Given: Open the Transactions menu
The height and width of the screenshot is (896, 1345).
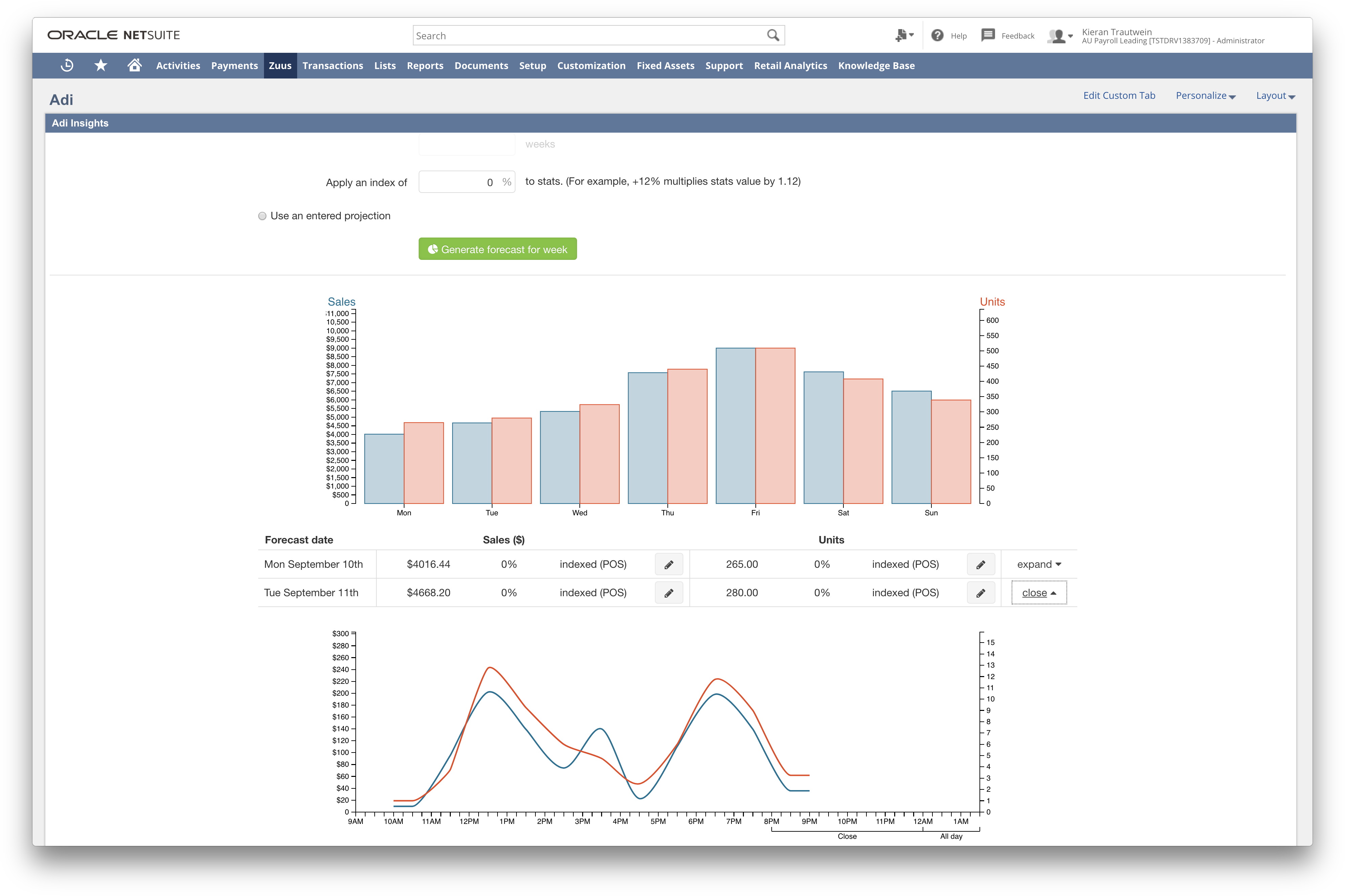Looking at the screenshot, I should pos(333,66).
